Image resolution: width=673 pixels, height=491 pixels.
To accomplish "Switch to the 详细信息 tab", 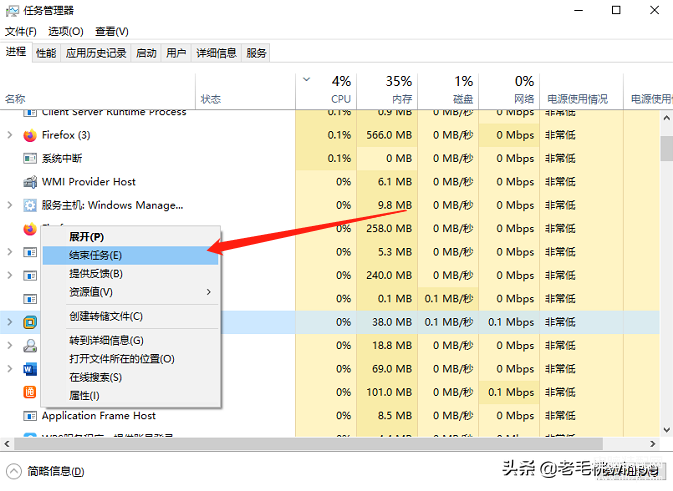I will 216,53.
